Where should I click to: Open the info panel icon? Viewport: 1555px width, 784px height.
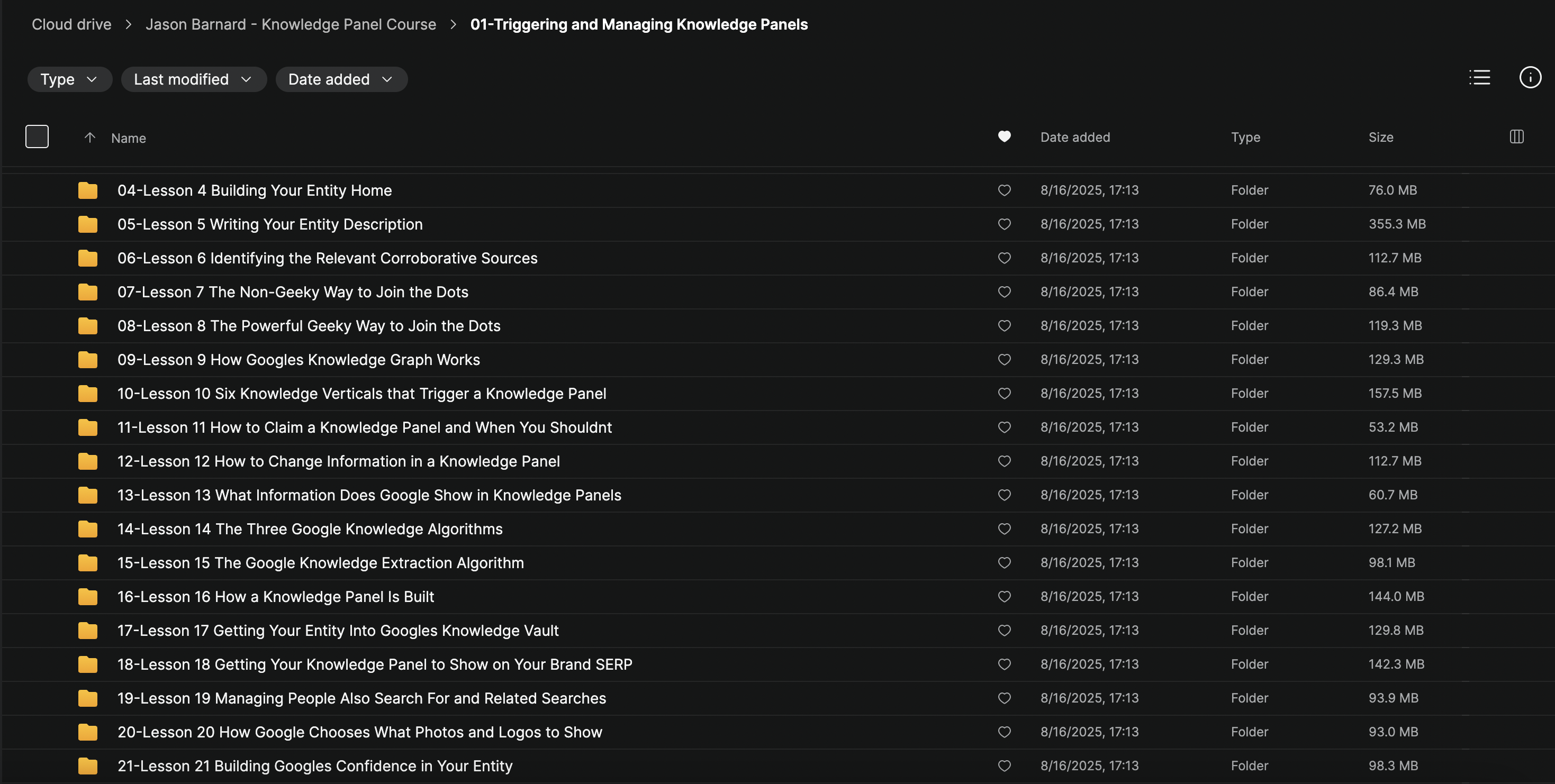[x=1530, y=78]
